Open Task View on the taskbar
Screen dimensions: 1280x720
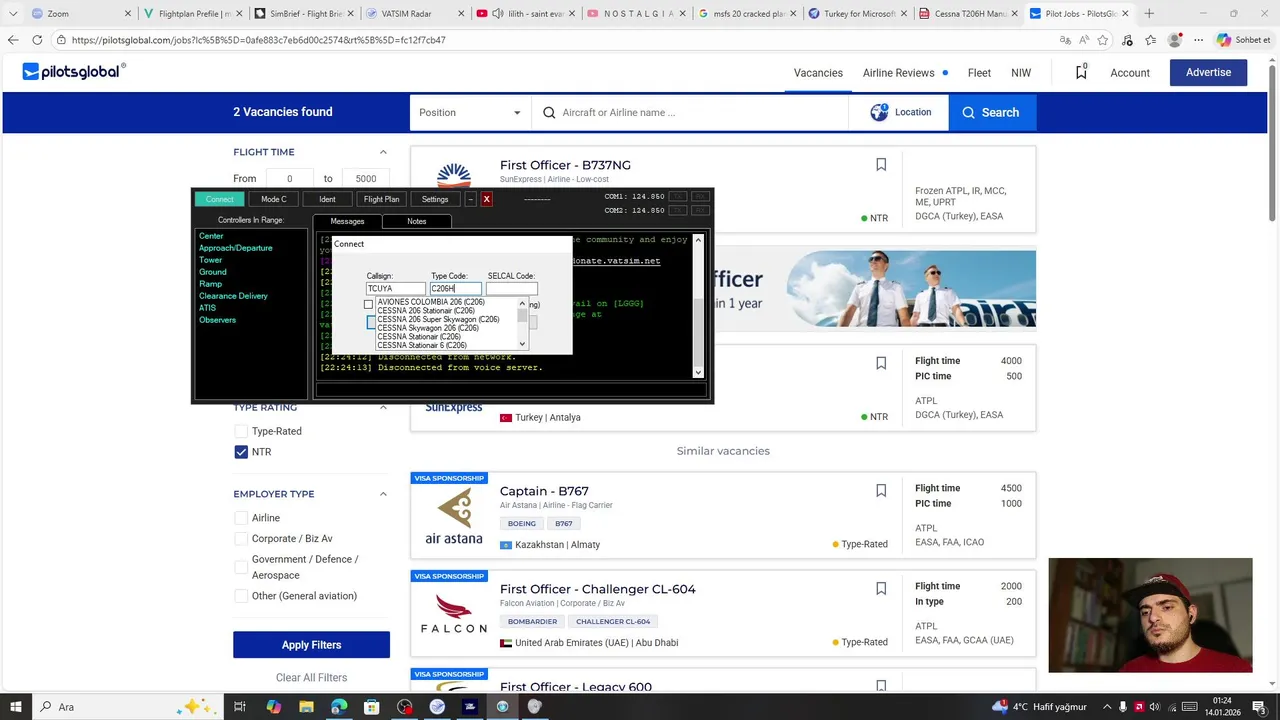tap(240, 706)
